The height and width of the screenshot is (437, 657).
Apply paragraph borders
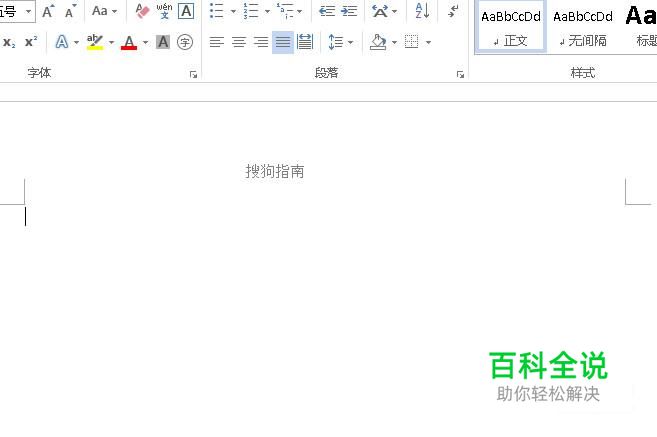coord(411,42)
